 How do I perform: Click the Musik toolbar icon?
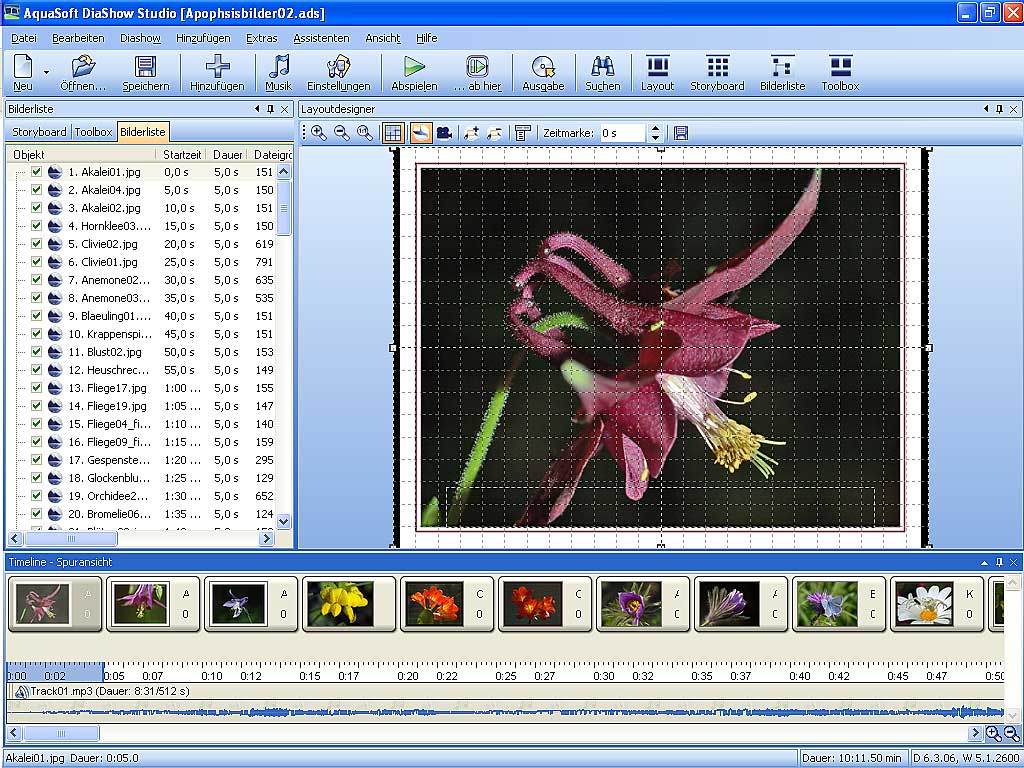pyautogui.click(x=278, y=73)
